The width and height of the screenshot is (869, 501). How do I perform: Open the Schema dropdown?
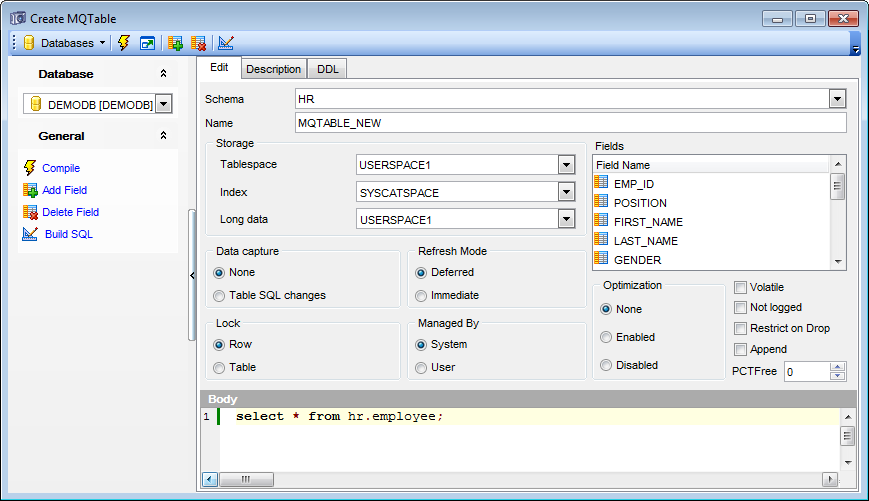(837, 99)
